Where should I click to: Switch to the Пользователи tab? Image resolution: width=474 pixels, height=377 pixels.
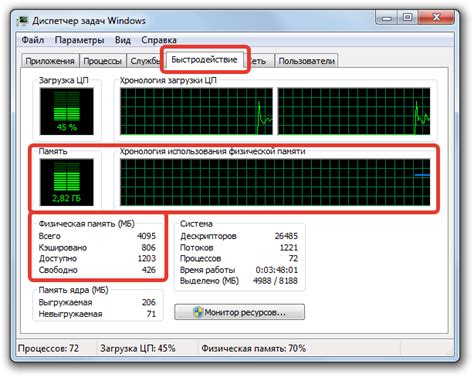click(x=306, y=61)
